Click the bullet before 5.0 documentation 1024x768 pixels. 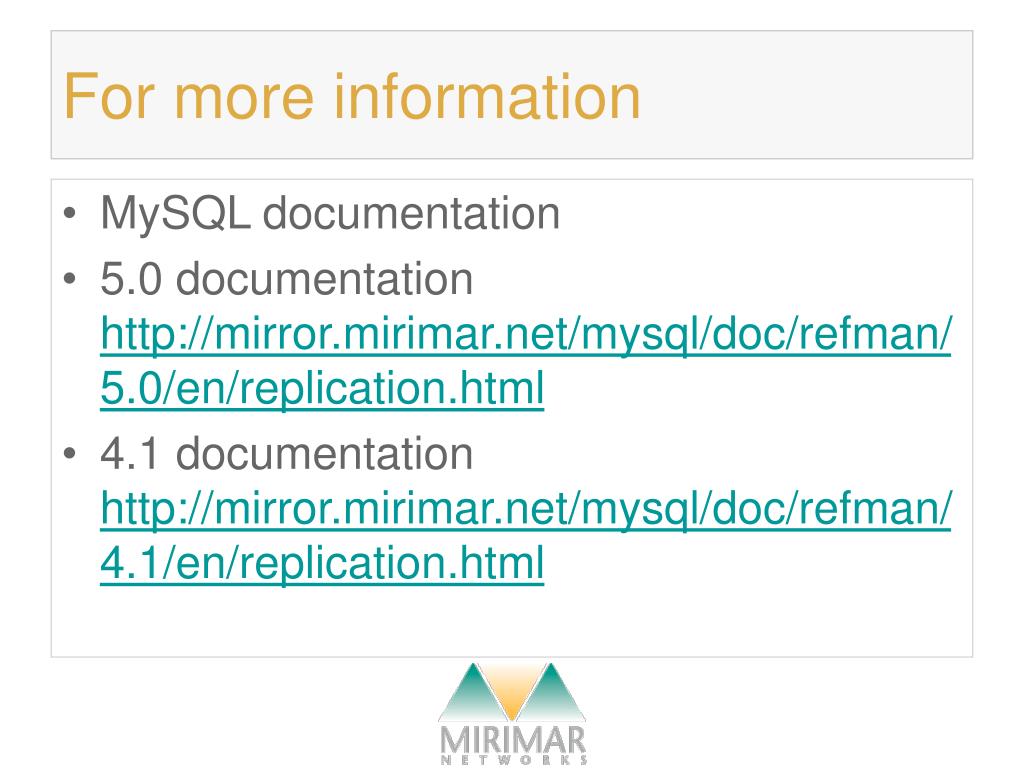(x=70, y=279)
